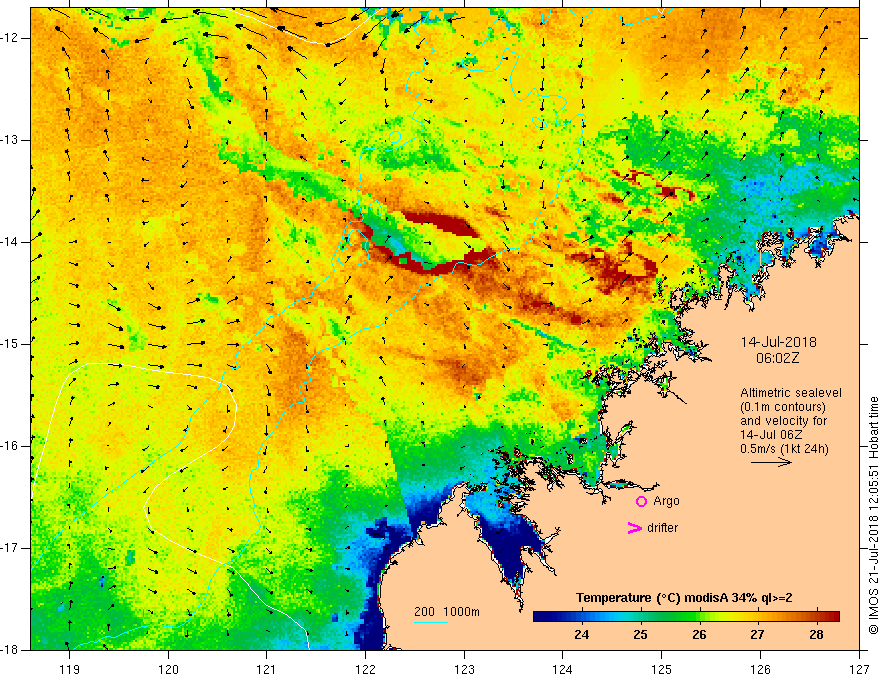
Task: Click the color bar value 26
Action: (699, 635)
